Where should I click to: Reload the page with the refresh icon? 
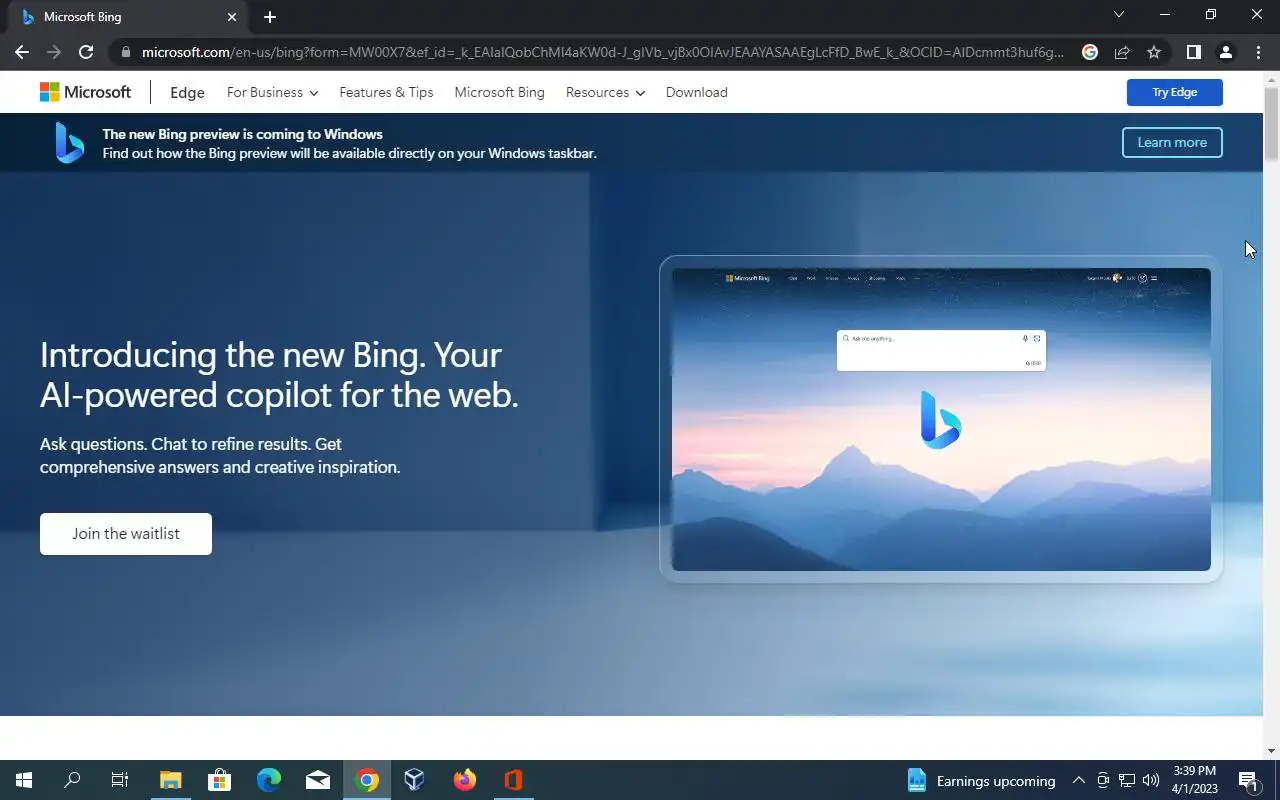click(x=86, y=52)
